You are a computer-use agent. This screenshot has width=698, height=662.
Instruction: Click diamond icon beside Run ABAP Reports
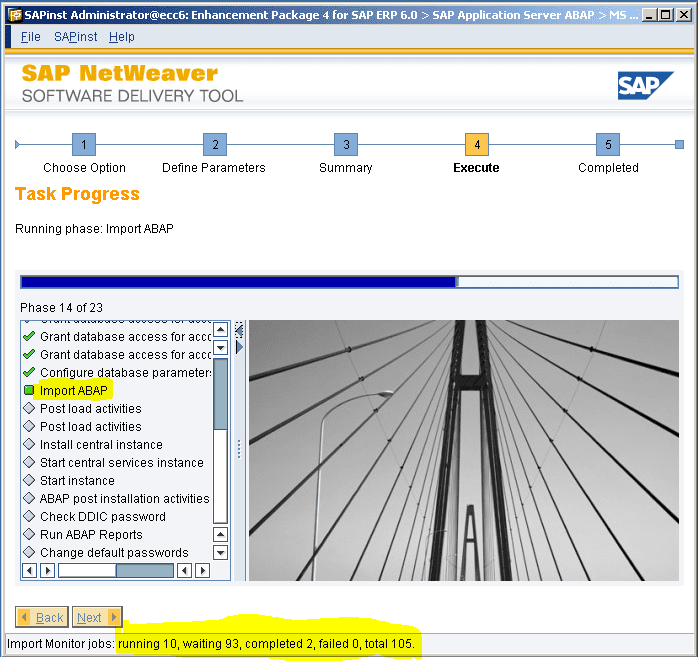pyautogui.click(x=29, y=534)
